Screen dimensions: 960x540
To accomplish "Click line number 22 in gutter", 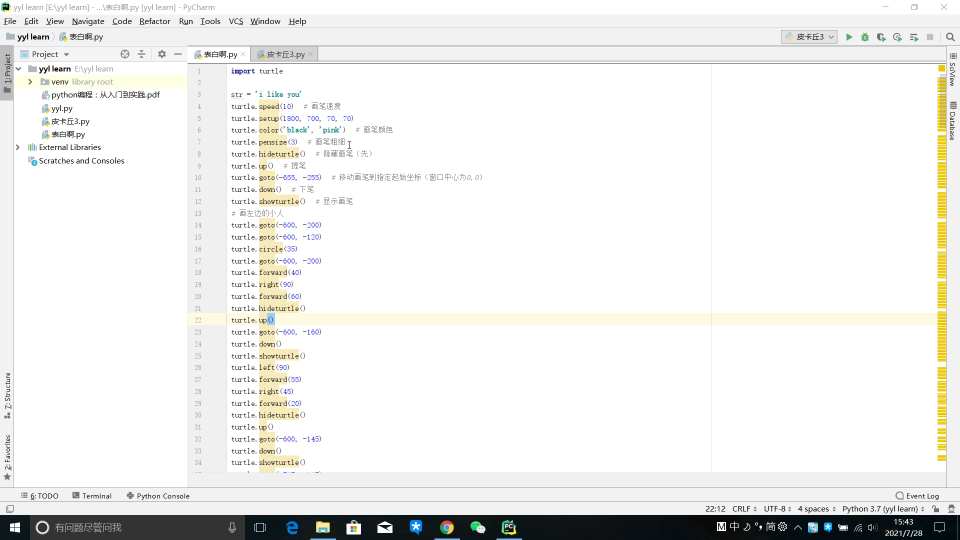I will (198, 320).
